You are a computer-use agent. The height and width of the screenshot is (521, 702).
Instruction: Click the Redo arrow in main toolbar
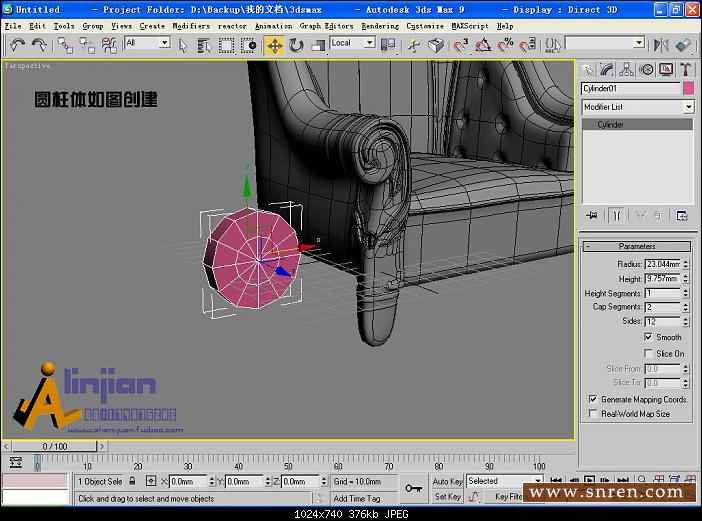click(39, 45)
